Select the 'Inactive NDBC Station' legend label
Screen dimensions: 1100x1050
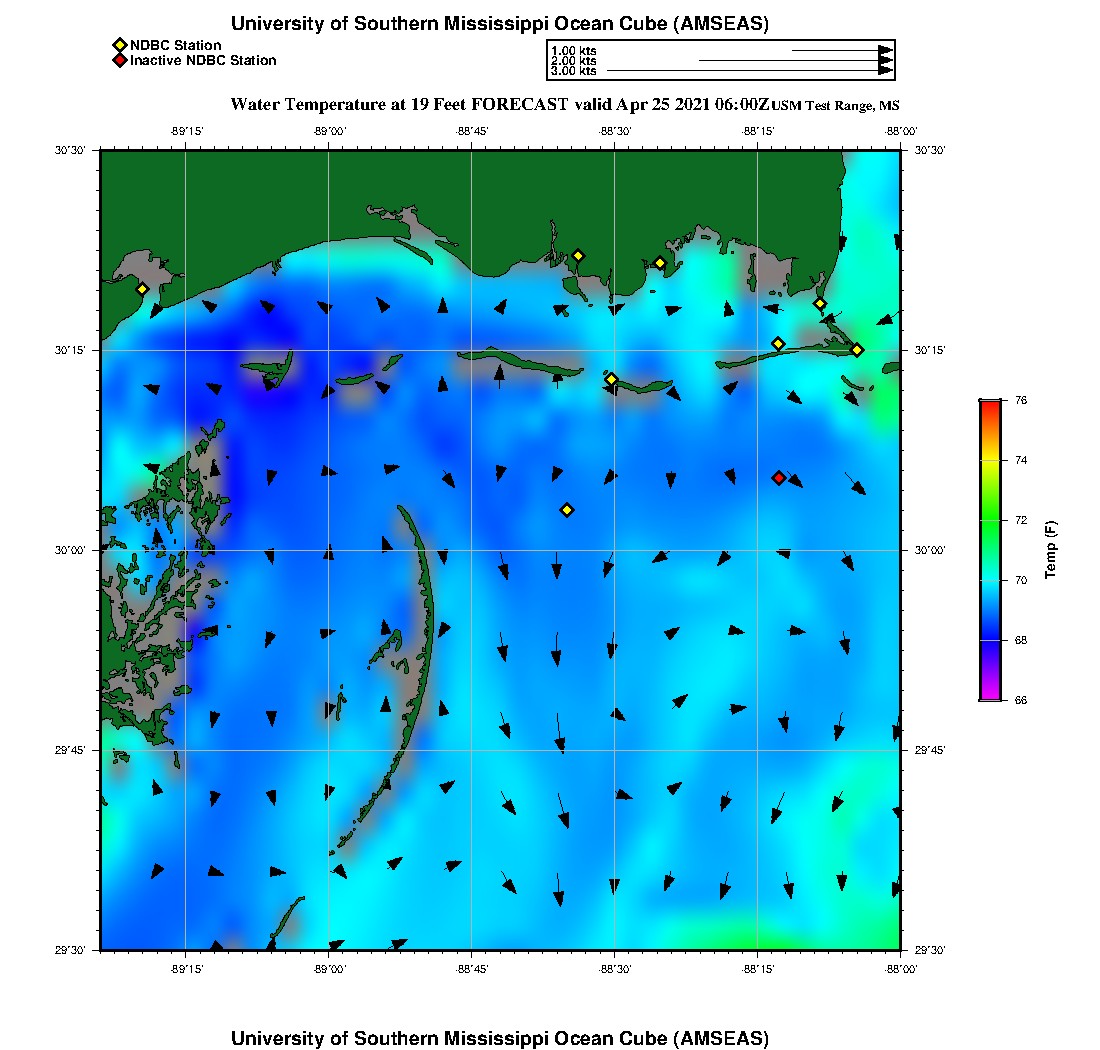click(203, 61)
